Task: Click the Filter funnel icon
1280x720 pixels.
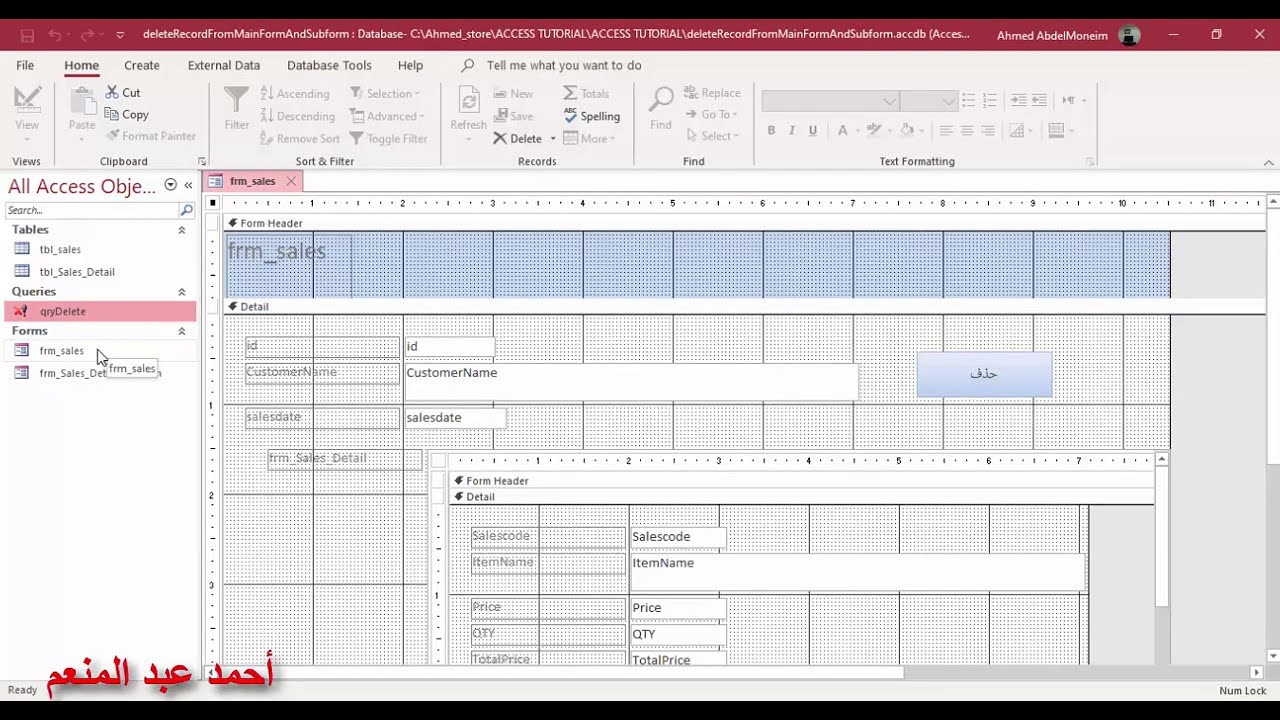Action: 236,100
